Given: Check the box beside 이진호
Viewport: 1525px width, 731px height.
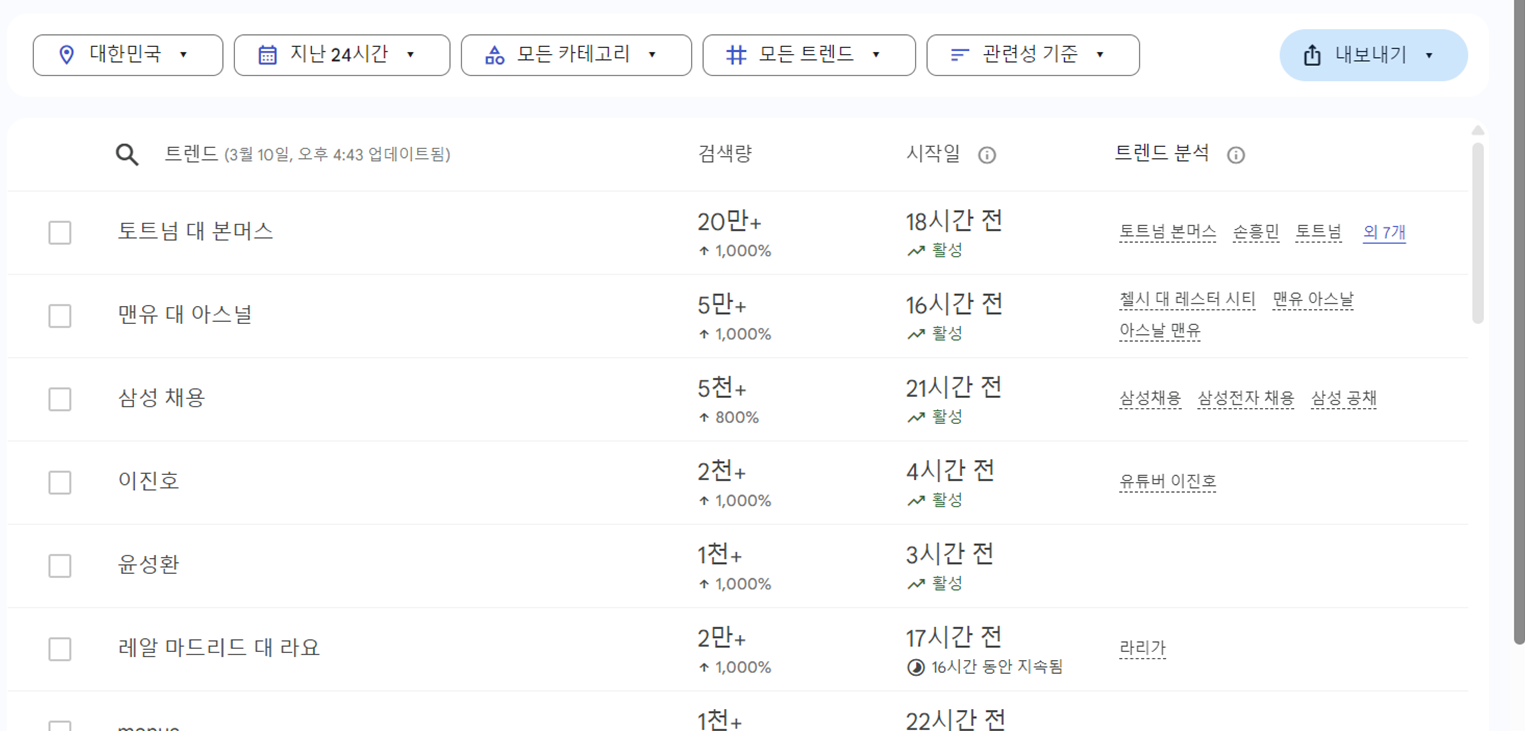Looking at the screenshot, I should coord(60,482).
